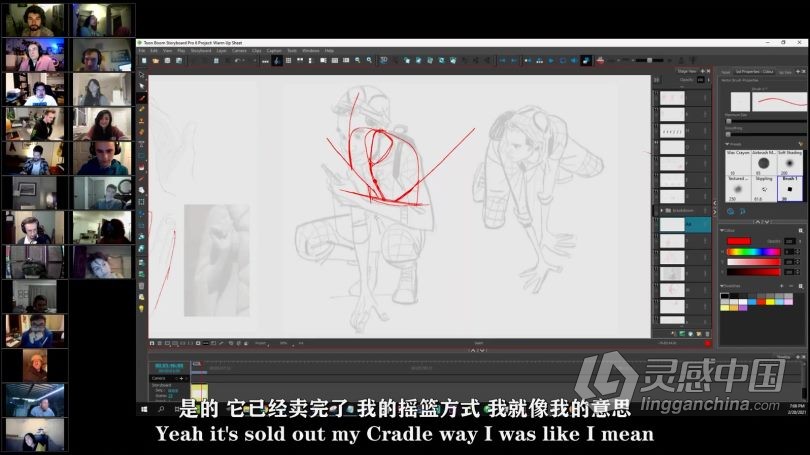Image resolution: width=810 pixels, height=455 pixels.
Task: Adjust the top toolbar slider handle
Action: [649, 60]
